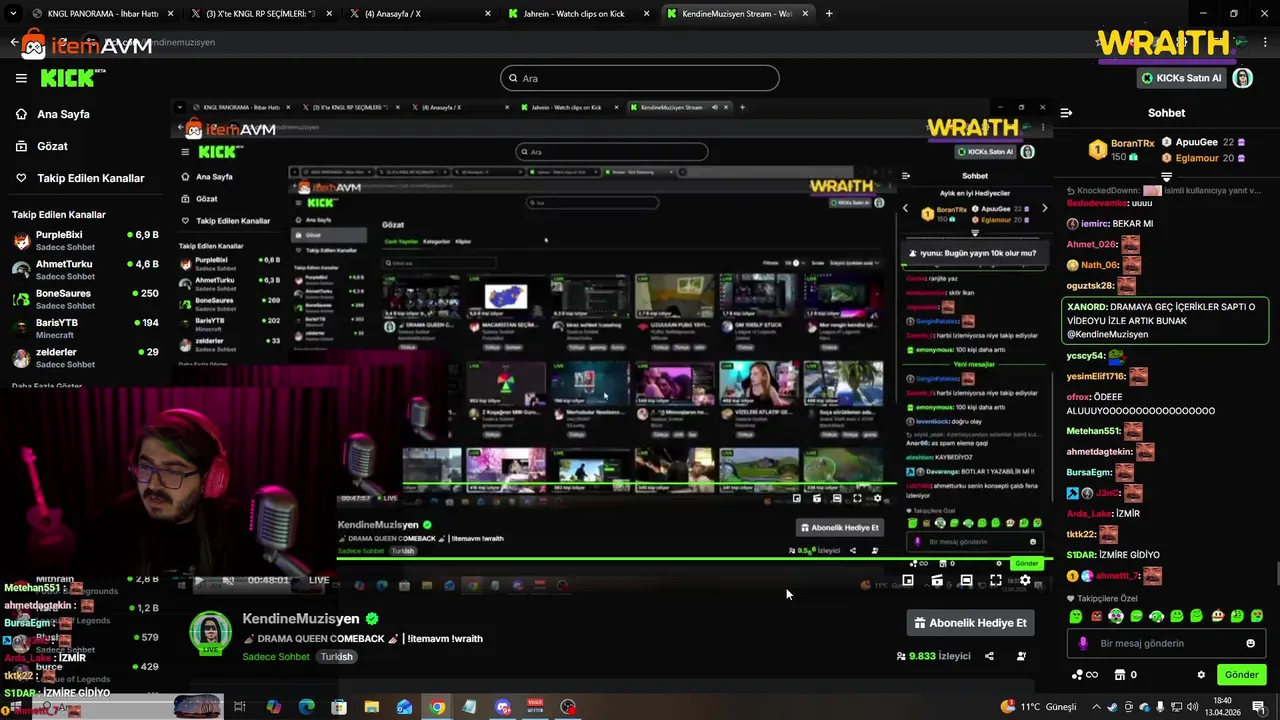Toggle video mute speaker button
This screenshot has width=1280, height=720.
pyautogui.click(x=228, y=580)
